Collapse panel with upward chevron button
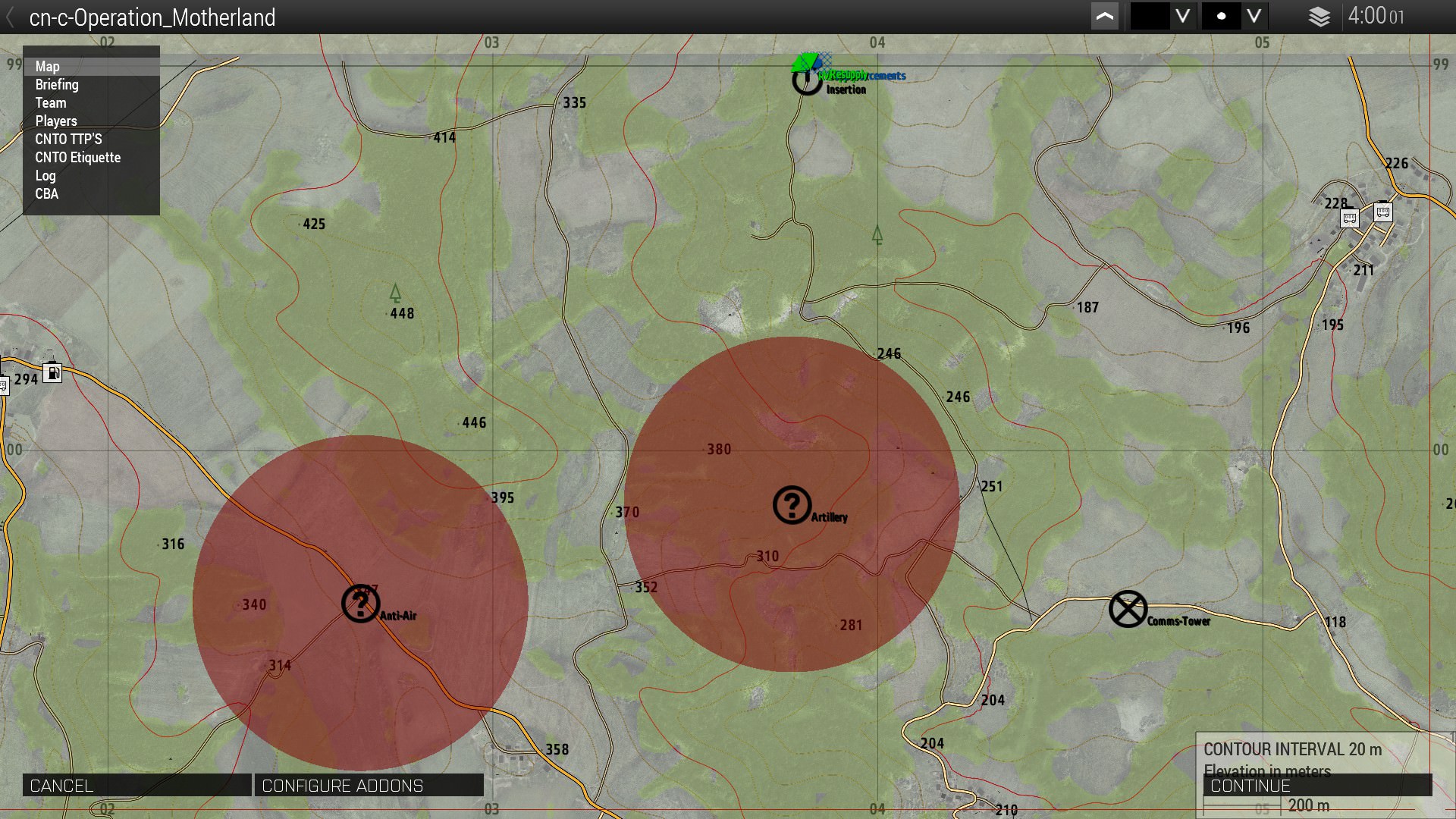Screen dimensions: 1456x819 coord(1104,16)
